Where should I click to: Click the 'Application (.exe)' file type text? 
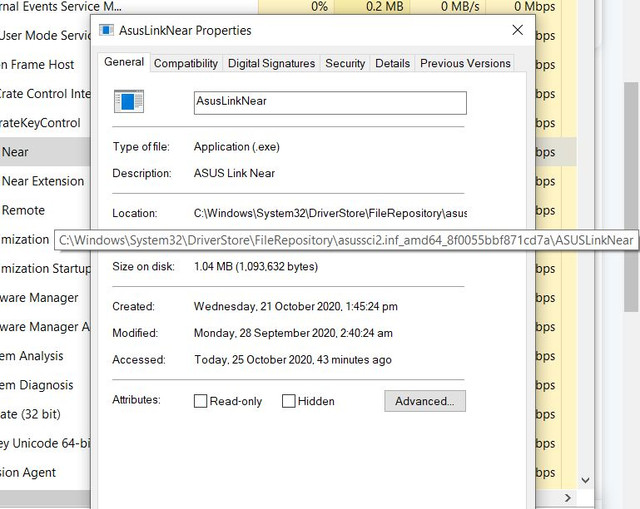(x=237, y=147)
